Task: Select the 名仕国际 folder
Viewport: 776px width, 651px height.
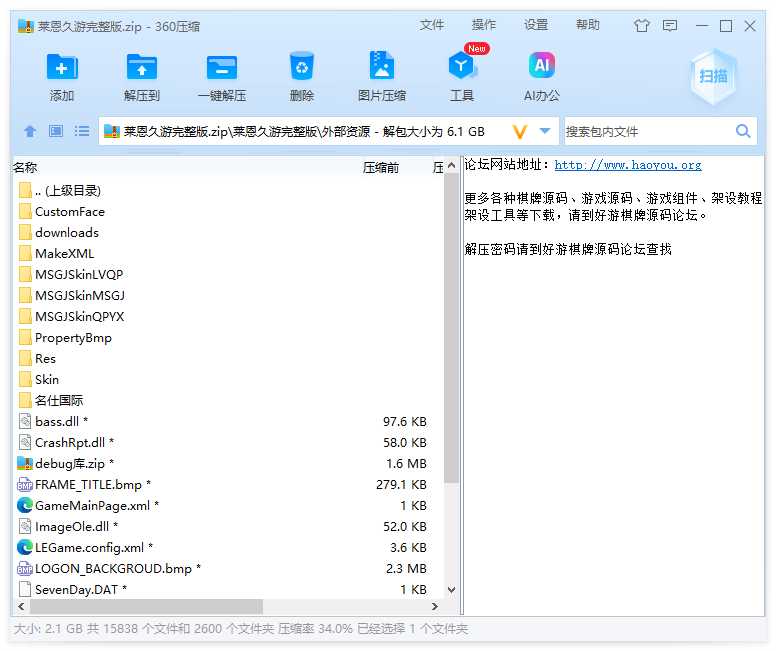Action: [x=50, y=400]
